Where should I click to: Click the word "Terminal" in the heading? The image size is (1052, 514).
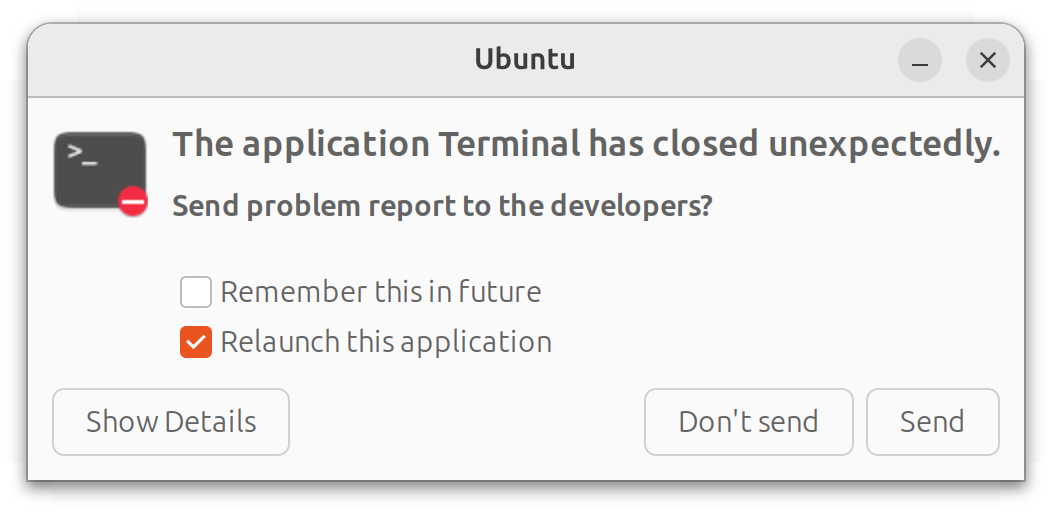coord(509,145)
